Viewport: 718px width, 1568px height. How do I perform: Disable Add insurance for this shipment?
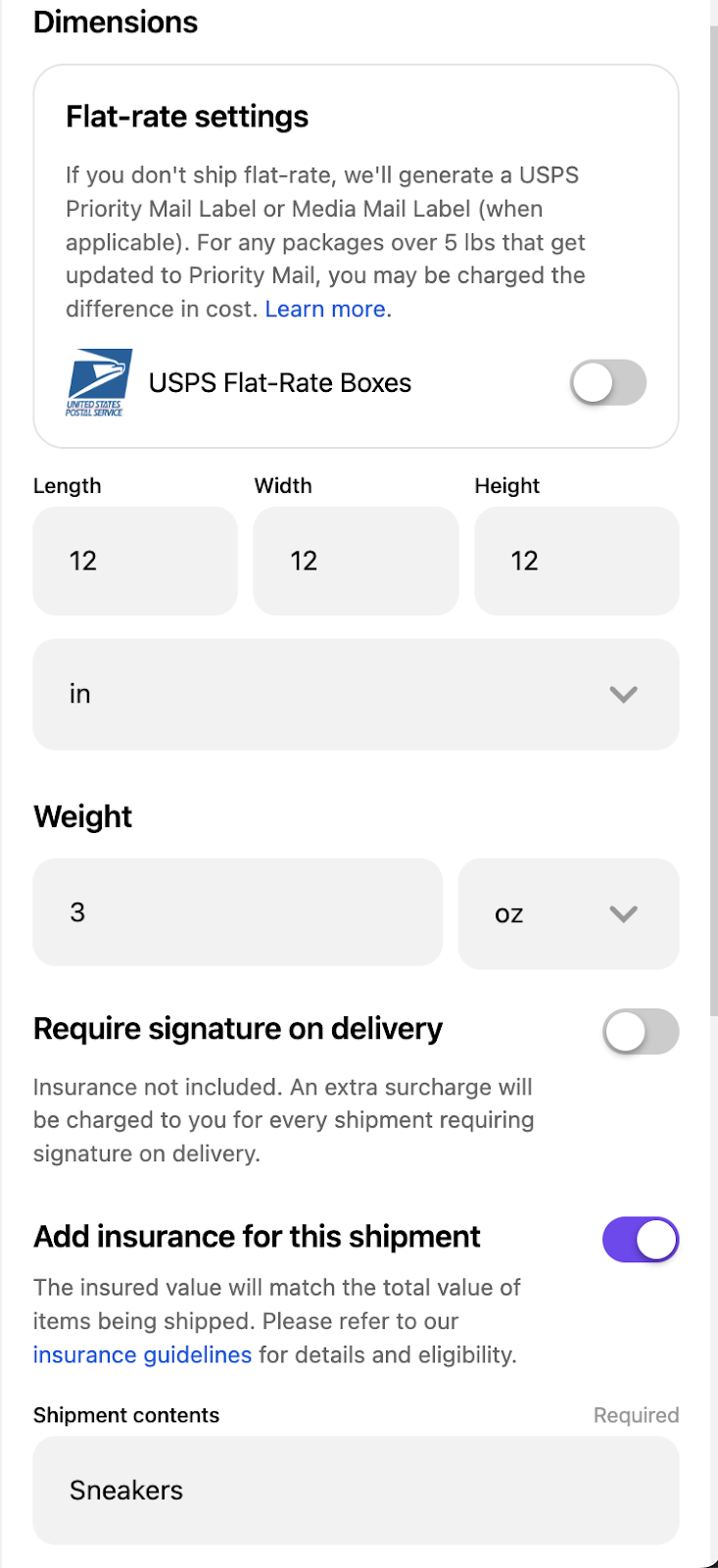click(x=640, y=1240)
